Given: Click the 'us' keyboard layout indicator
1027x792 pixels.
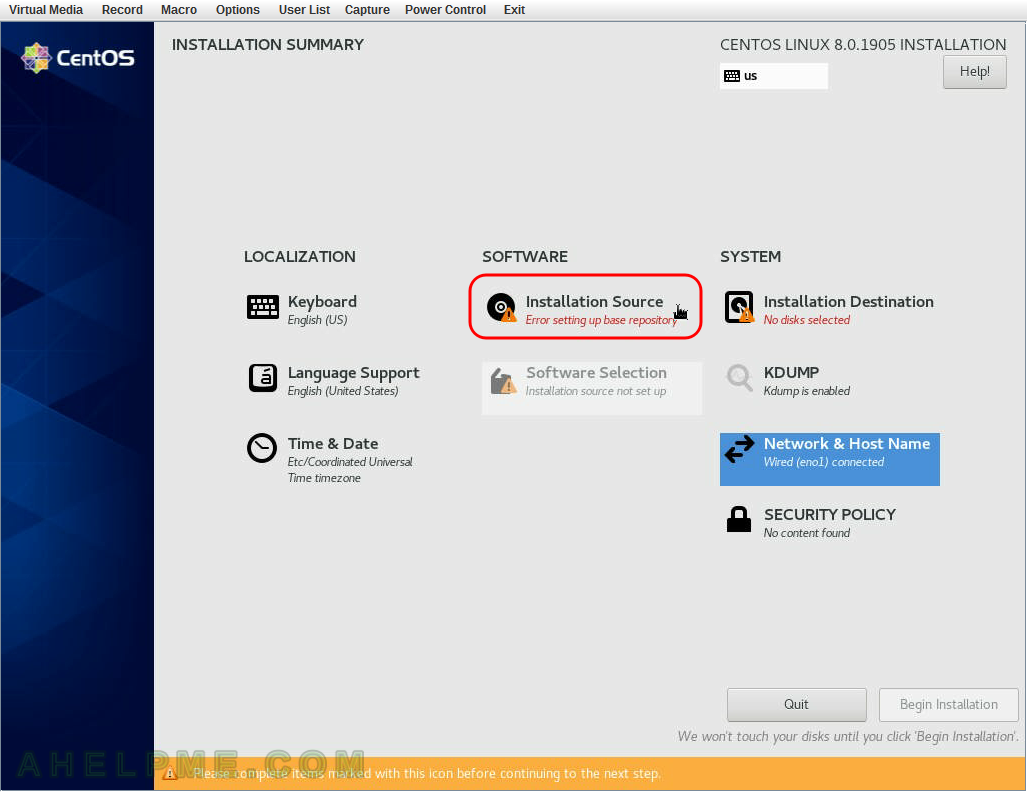Looking at the screenshot, I should click(774, 76).
